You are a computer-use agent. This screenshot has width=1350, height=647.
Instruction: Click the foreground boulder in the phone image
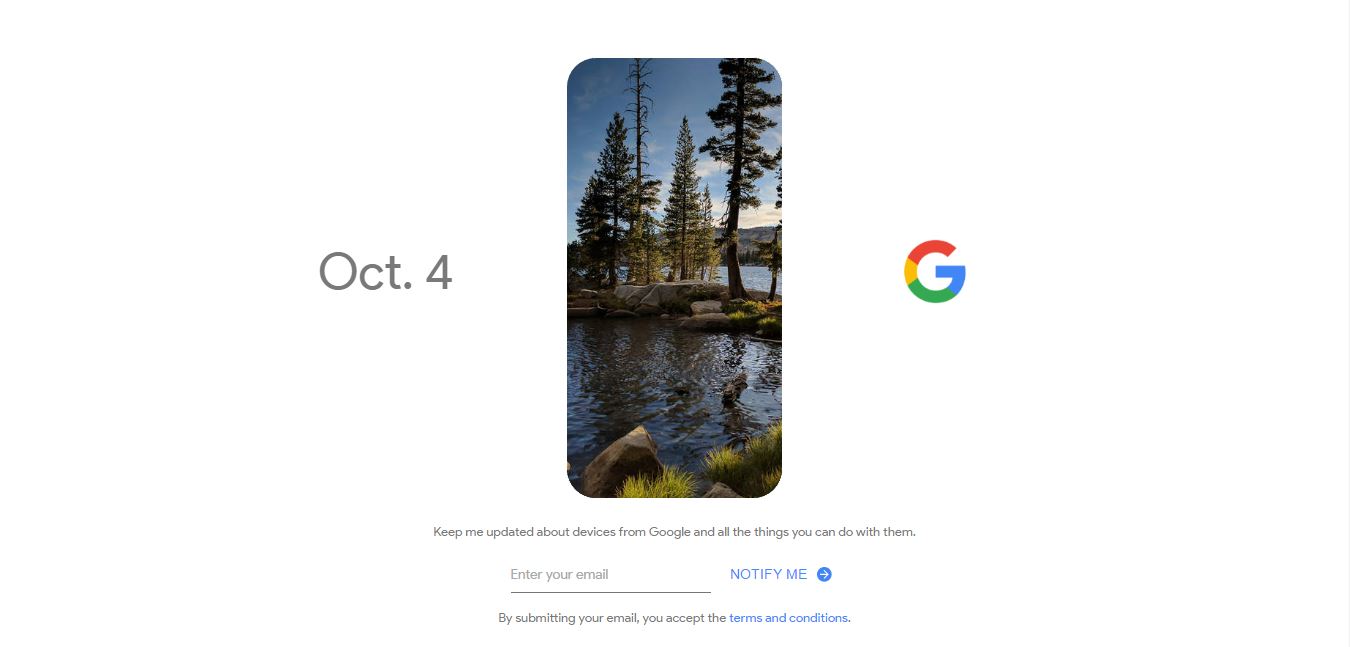622,461
